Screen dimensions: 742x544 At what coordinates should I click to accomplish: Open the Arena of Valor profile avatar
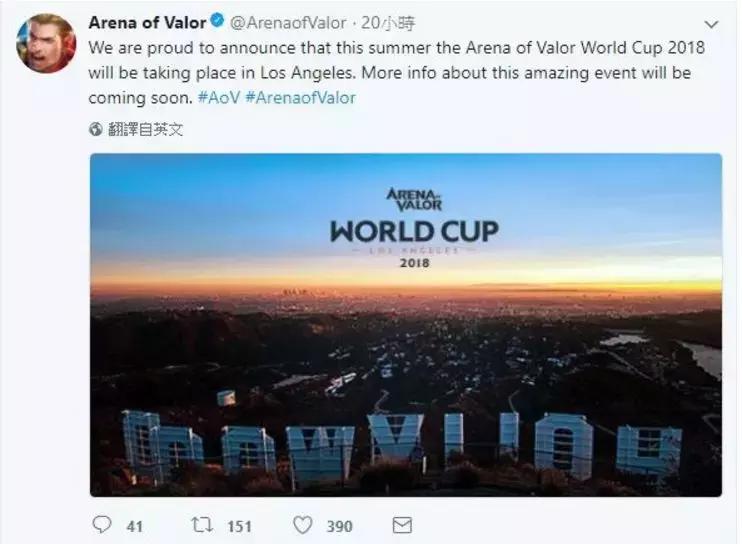42,41
